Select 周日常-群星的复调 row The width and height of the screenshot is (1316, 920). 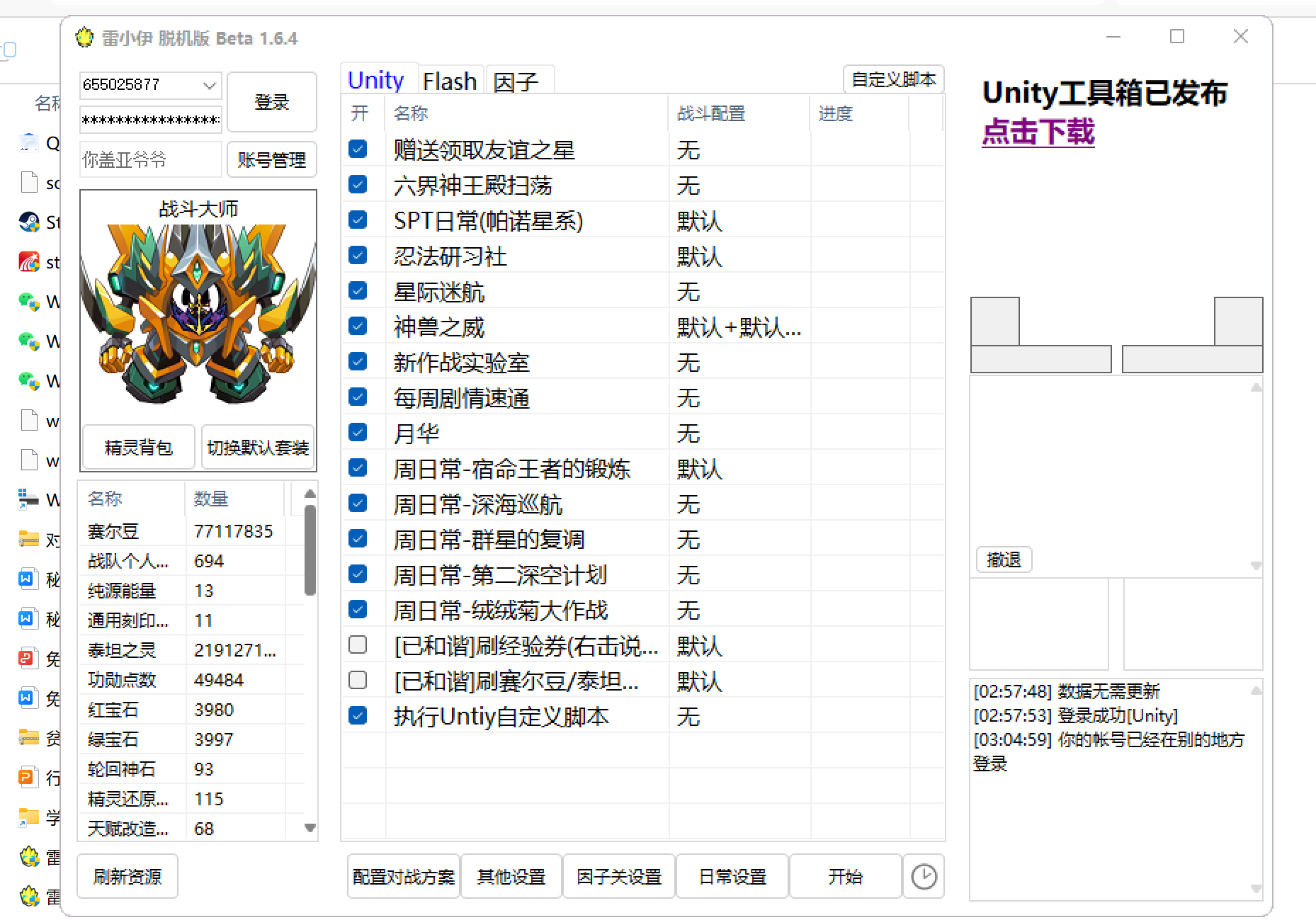[x=643, y=539]
